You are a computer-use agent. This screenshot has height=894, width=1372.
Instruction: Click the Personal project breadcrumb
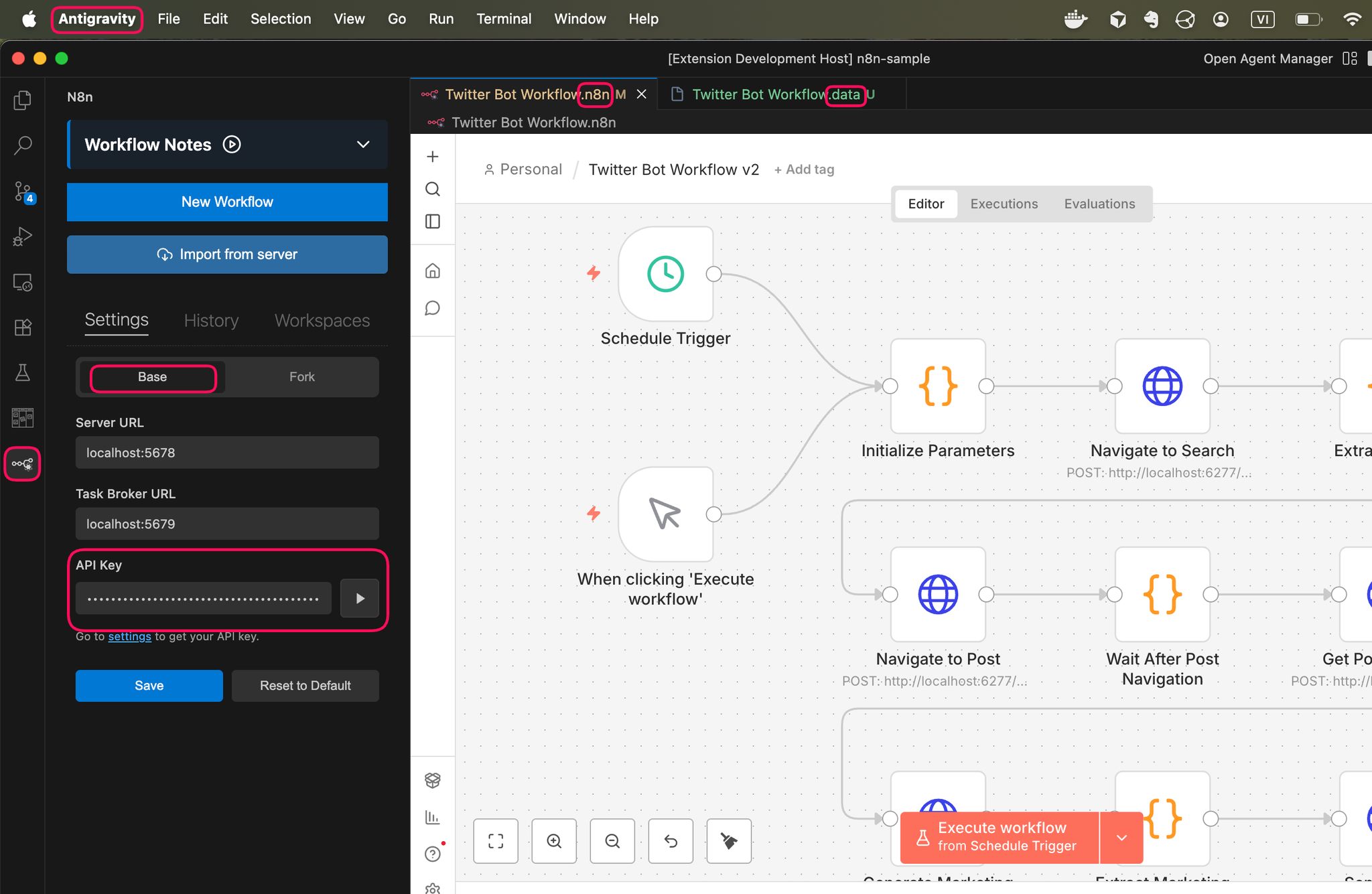(523, 169)
